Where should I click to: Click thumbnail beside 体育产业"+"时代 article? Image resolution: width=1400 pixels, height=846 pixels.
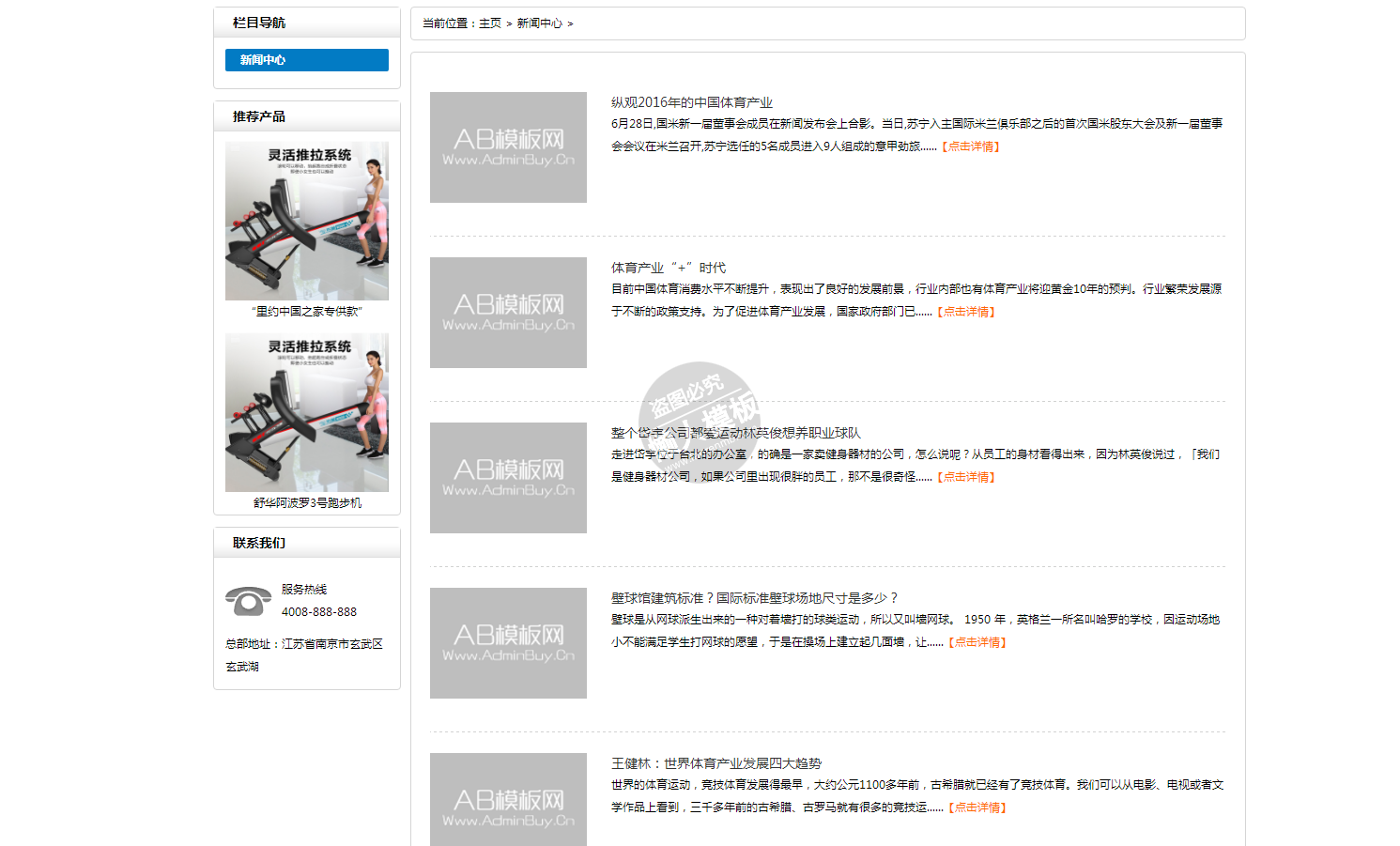508,313
